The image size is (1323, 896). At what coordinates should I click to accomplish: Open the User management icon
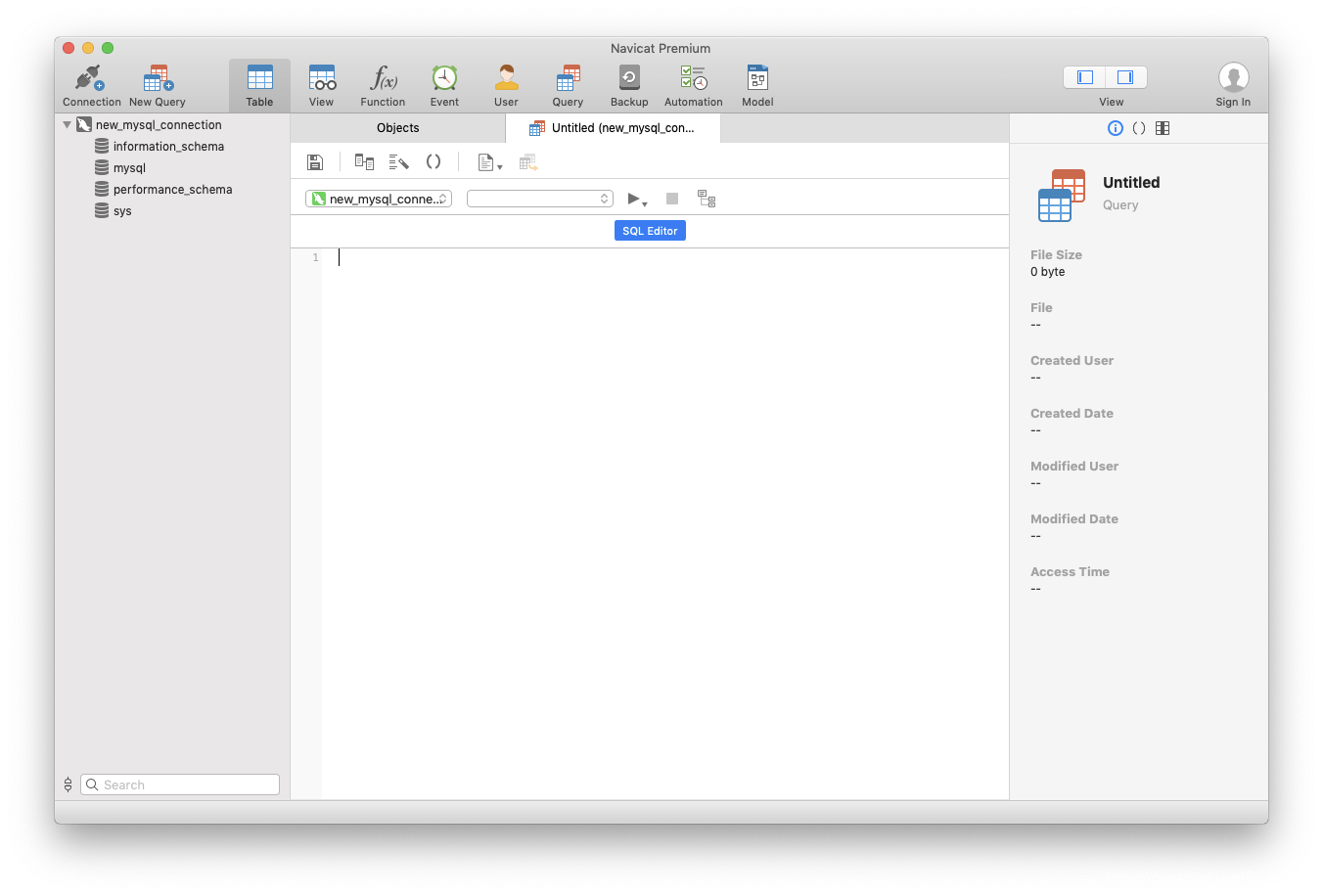click(x=506, y=85)
